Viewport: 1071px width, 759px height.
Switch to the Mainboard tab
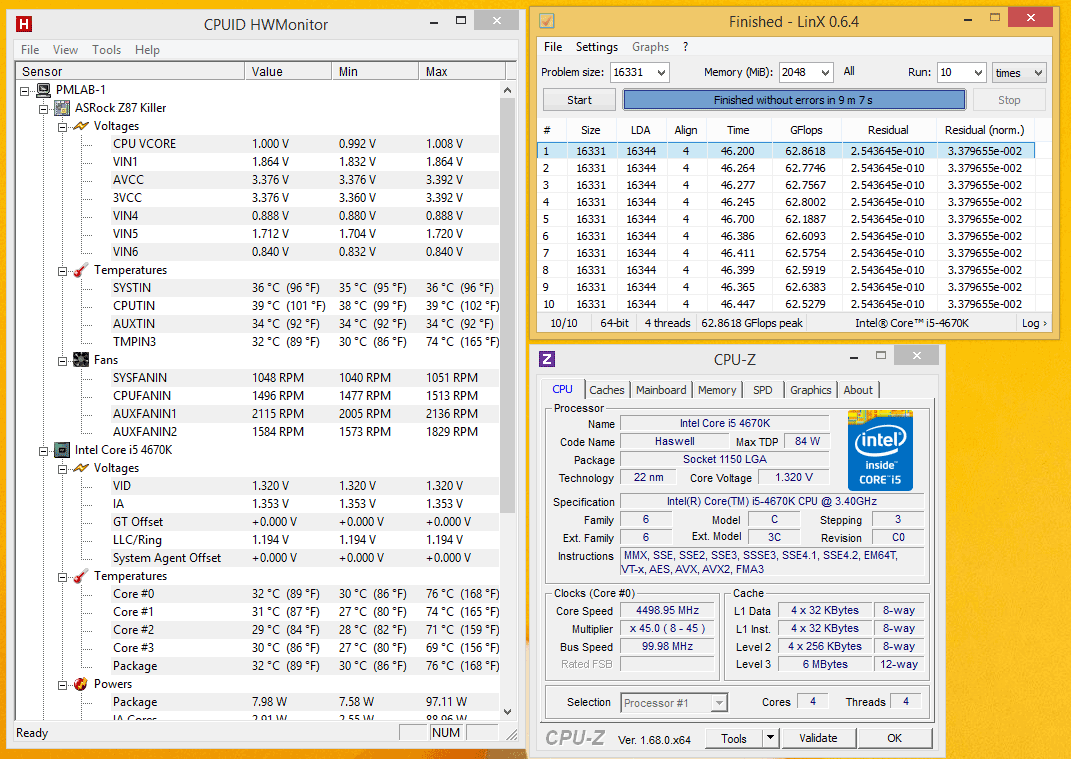coord(661,390)
